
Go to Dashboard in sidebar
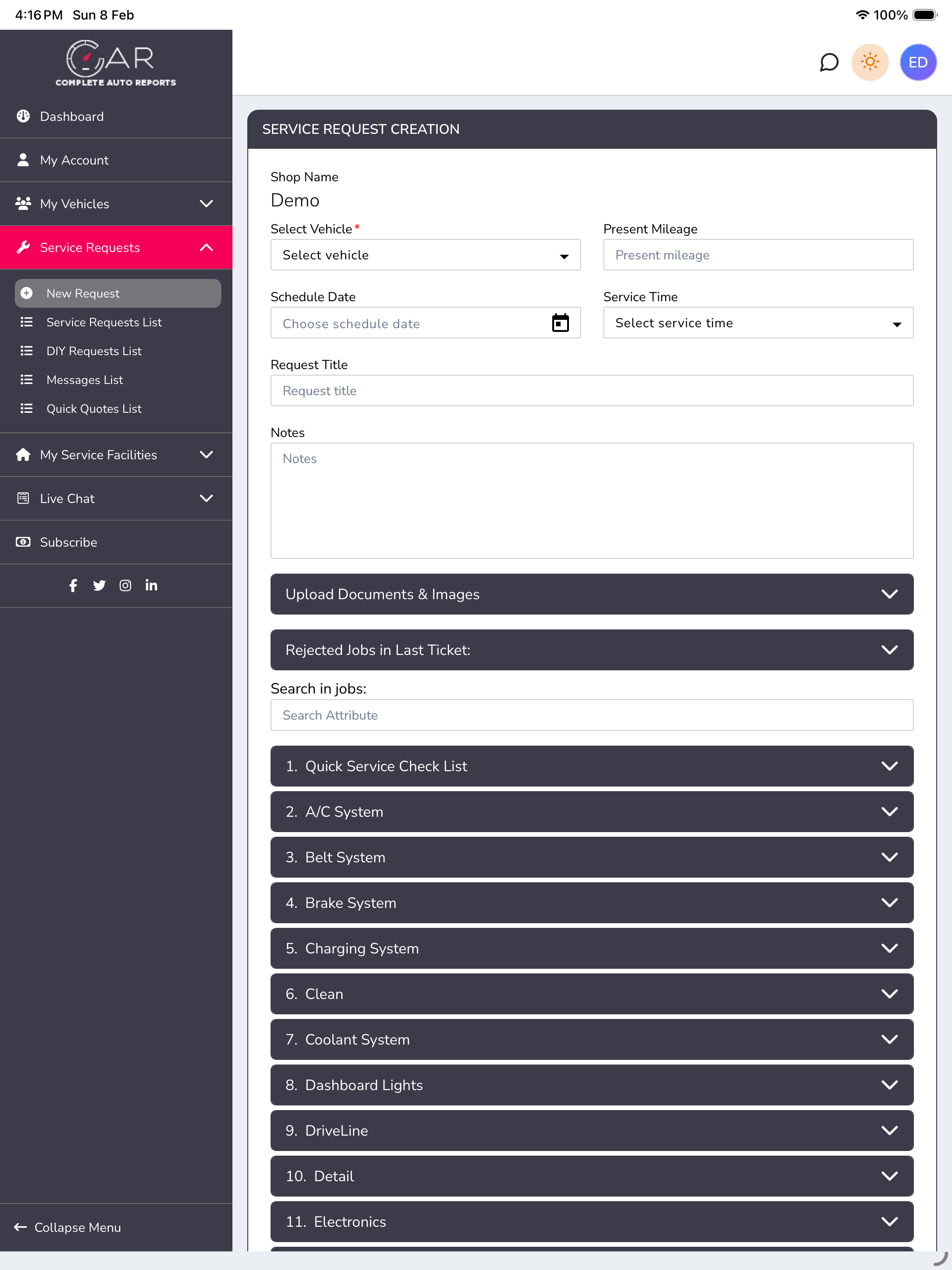coord(116,117)
